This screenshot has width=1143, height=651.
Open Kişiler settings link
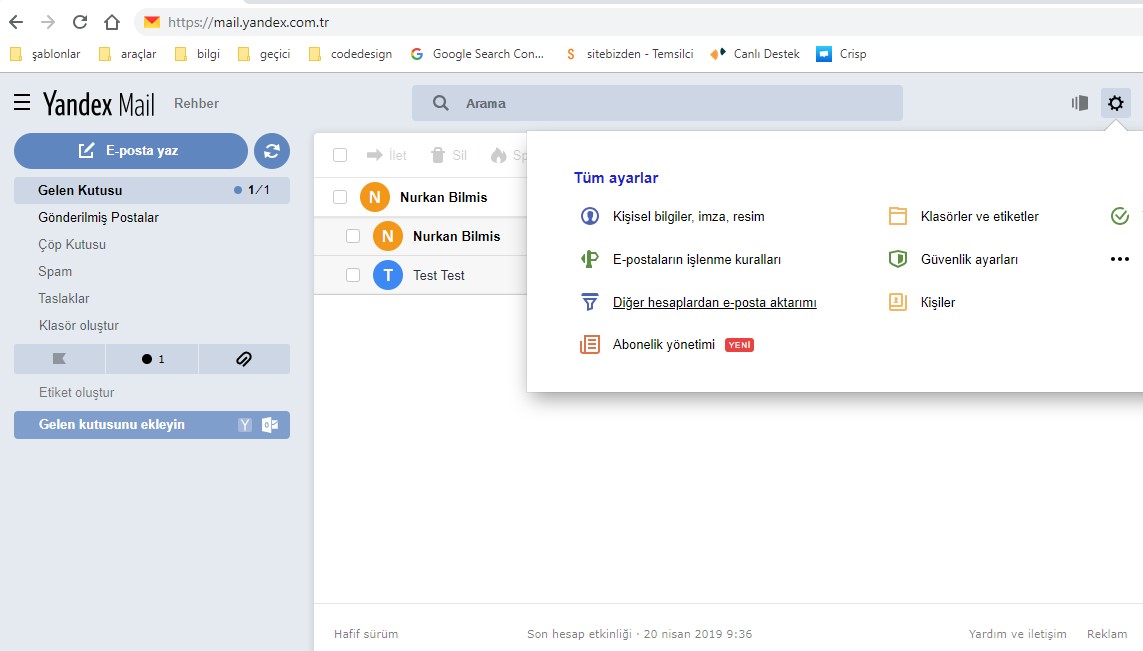(x=938, y=302)
